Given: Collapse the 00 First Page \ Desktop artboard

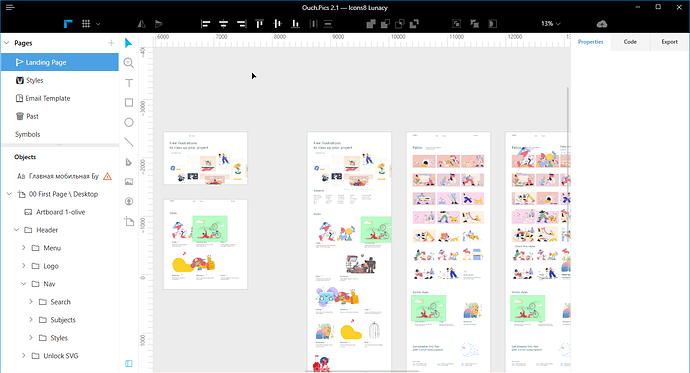Looking at the screenshot, I should pyautogui.click(x=9, y=194).
